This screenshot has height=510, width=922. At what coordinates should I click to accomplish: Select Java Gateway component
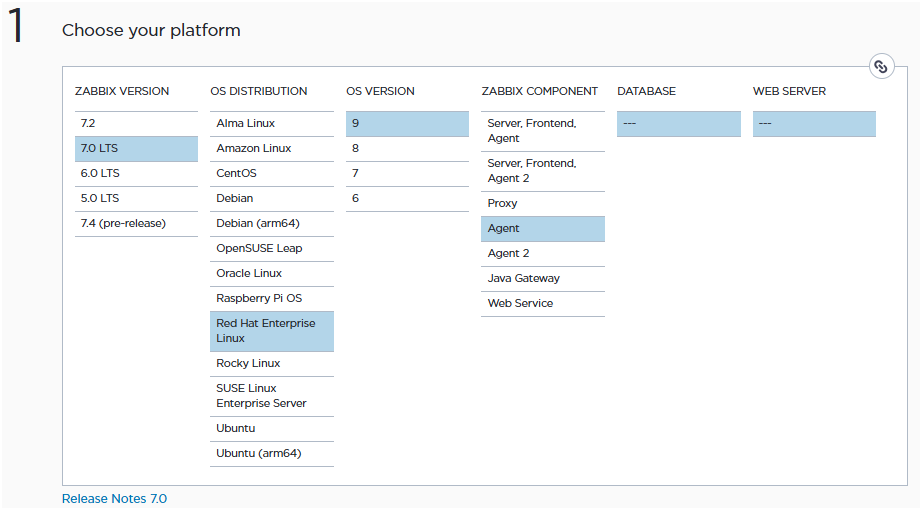click(542, 278)
